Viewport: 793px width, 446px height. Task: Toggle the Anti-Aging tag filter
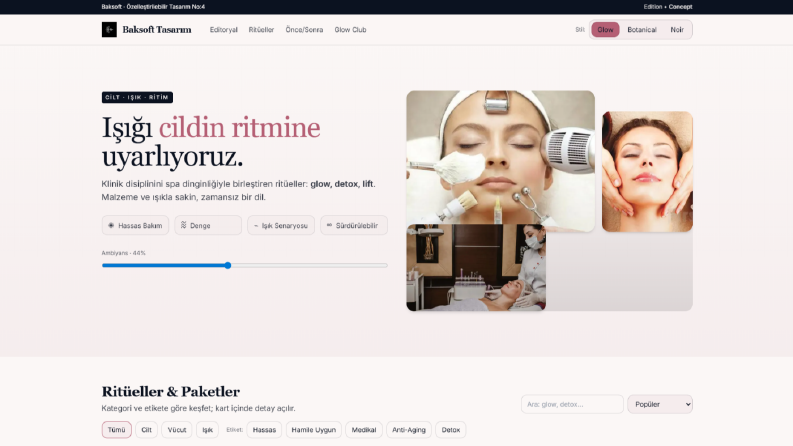409,430
